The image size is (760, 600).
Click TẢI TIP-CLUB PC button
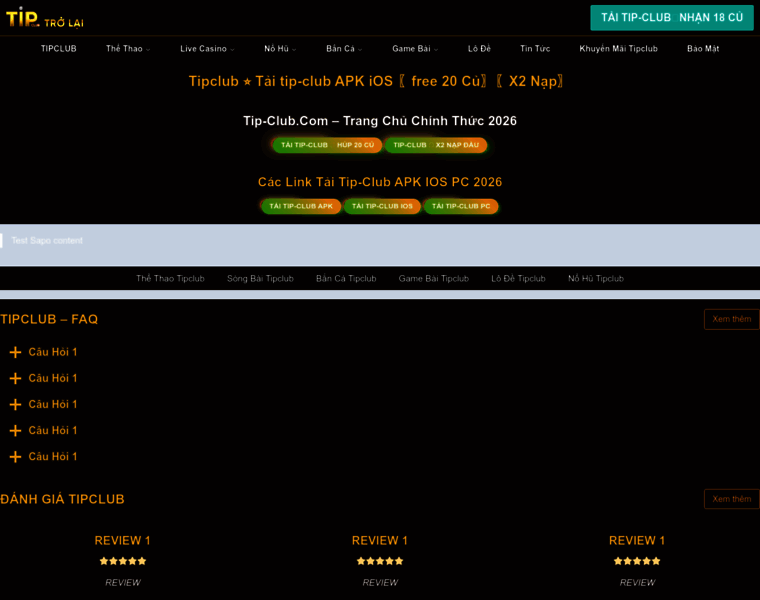pos(461,206)
